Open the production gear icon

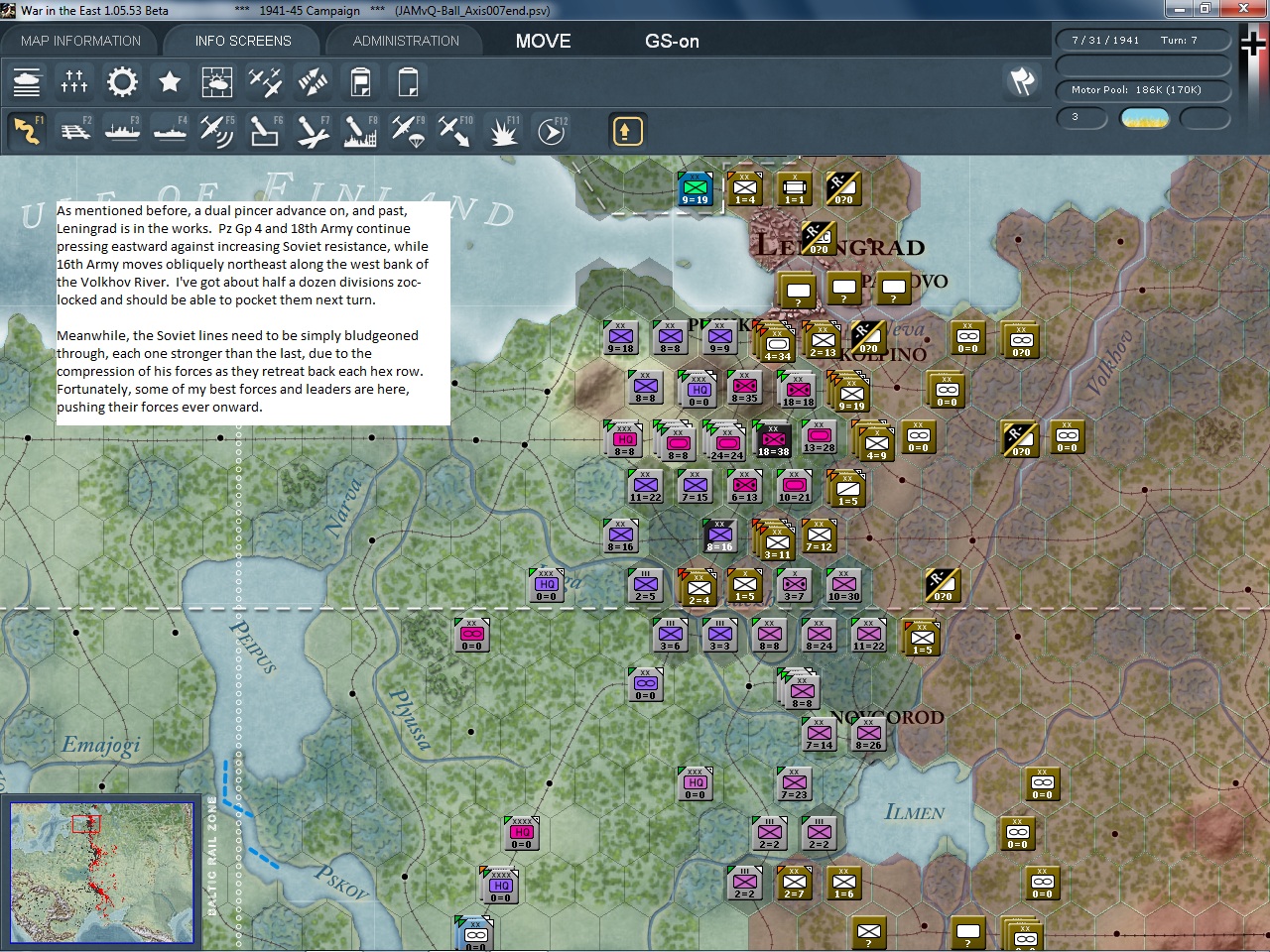pyautogui.click(x=122, y=81)
